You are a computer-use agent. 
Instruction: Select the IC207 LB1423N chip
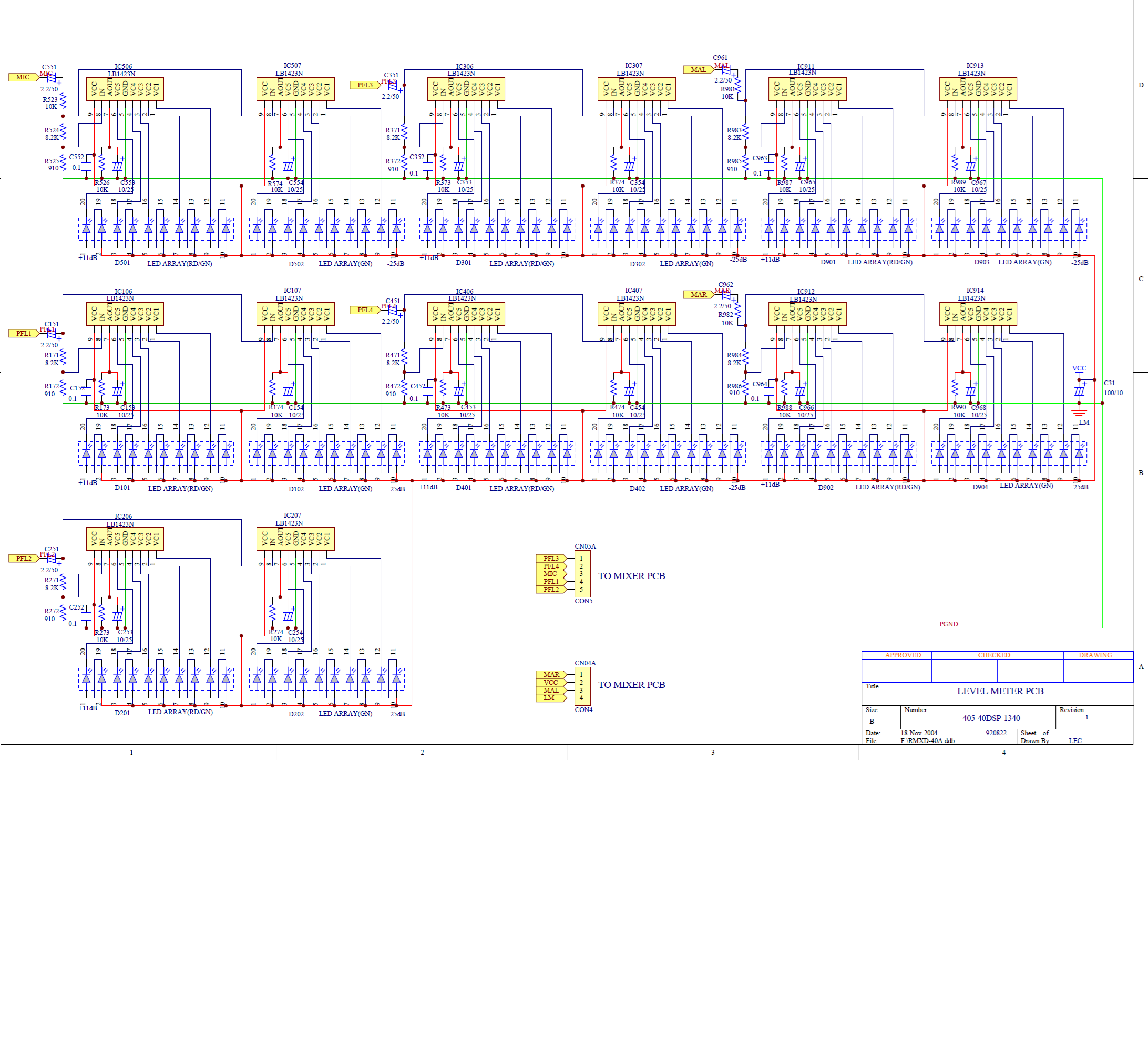point(295,539)
